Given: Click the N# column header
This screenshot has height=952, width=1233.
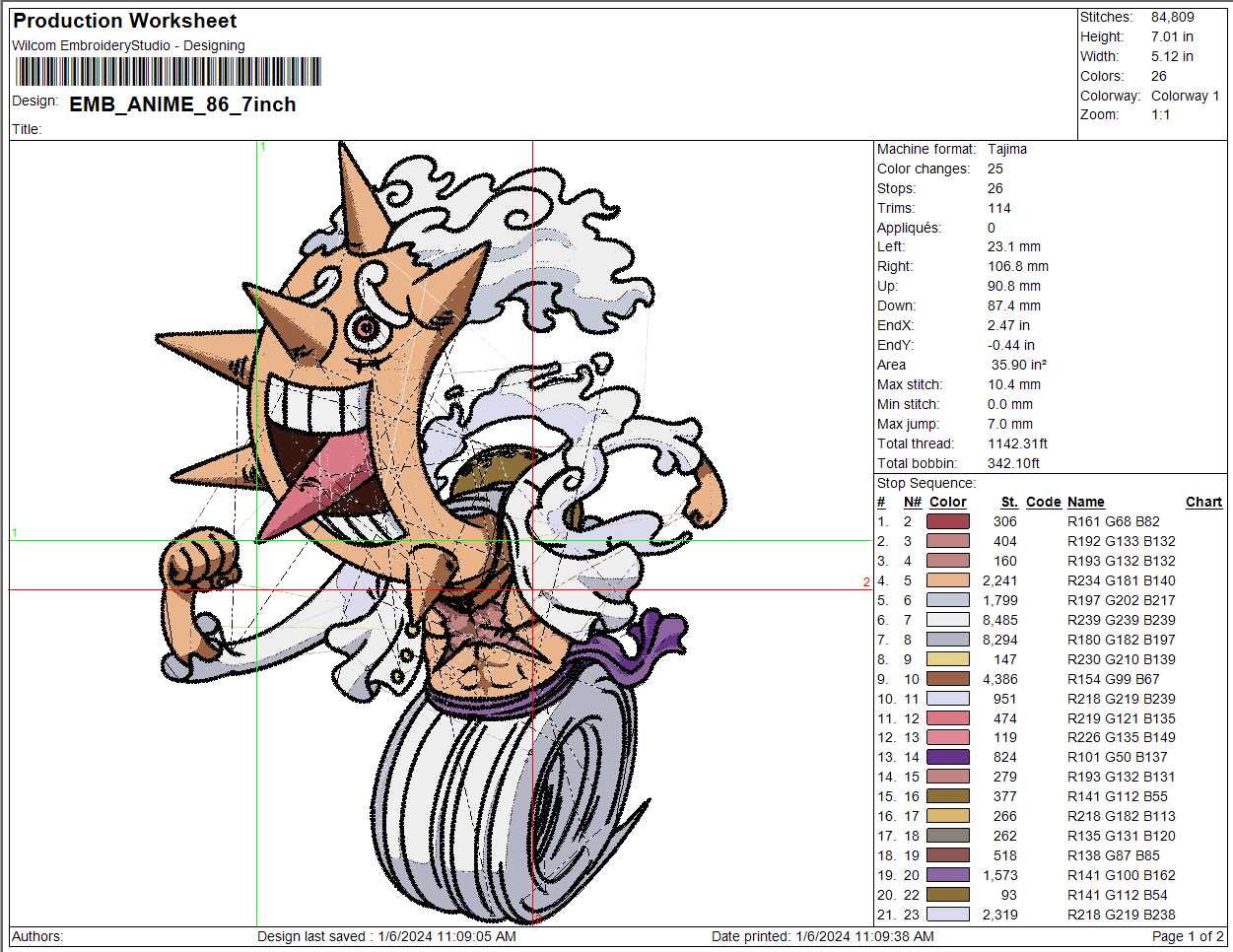Looking at the screenshot, I should (913, 502).
